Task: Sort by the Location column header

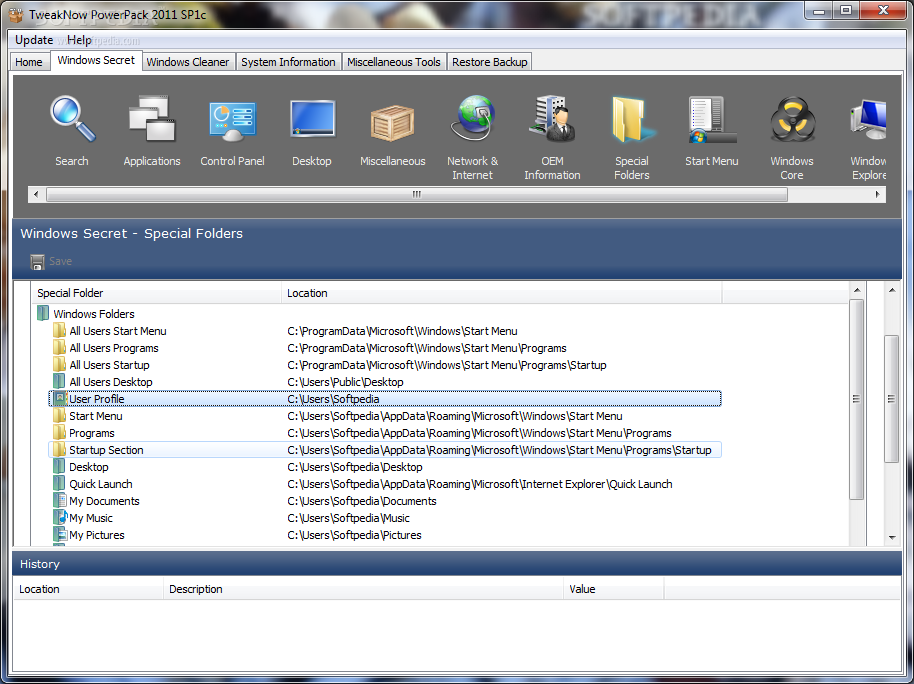Action: [502, 293]
